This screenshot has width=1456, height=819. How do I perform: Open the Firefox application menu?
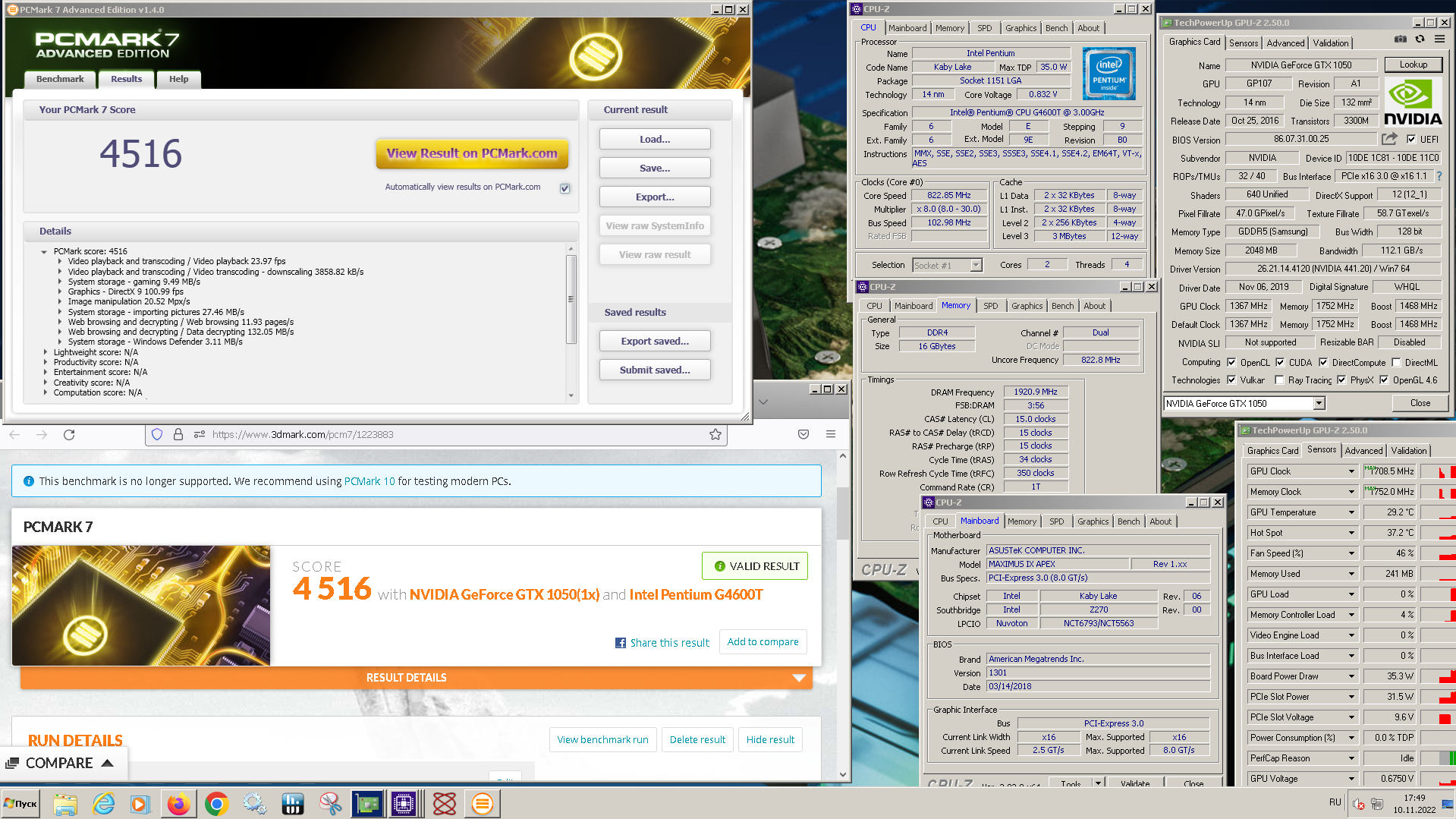pos(831,434)
